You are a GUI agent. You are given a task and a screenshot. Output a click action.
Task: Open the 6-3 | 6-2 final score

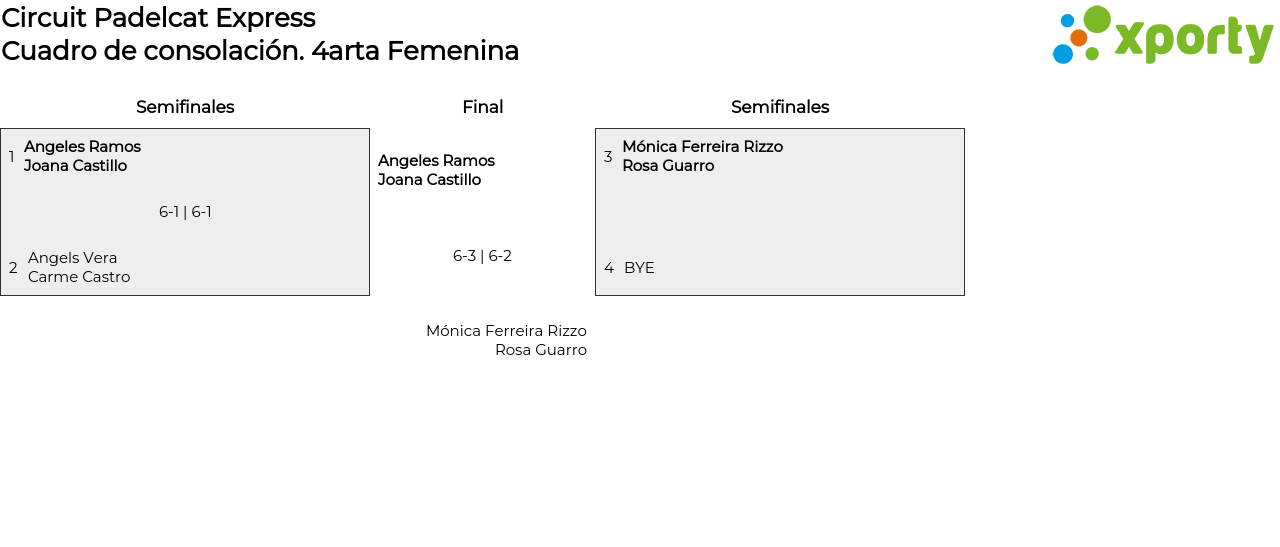tap(482, 256)
